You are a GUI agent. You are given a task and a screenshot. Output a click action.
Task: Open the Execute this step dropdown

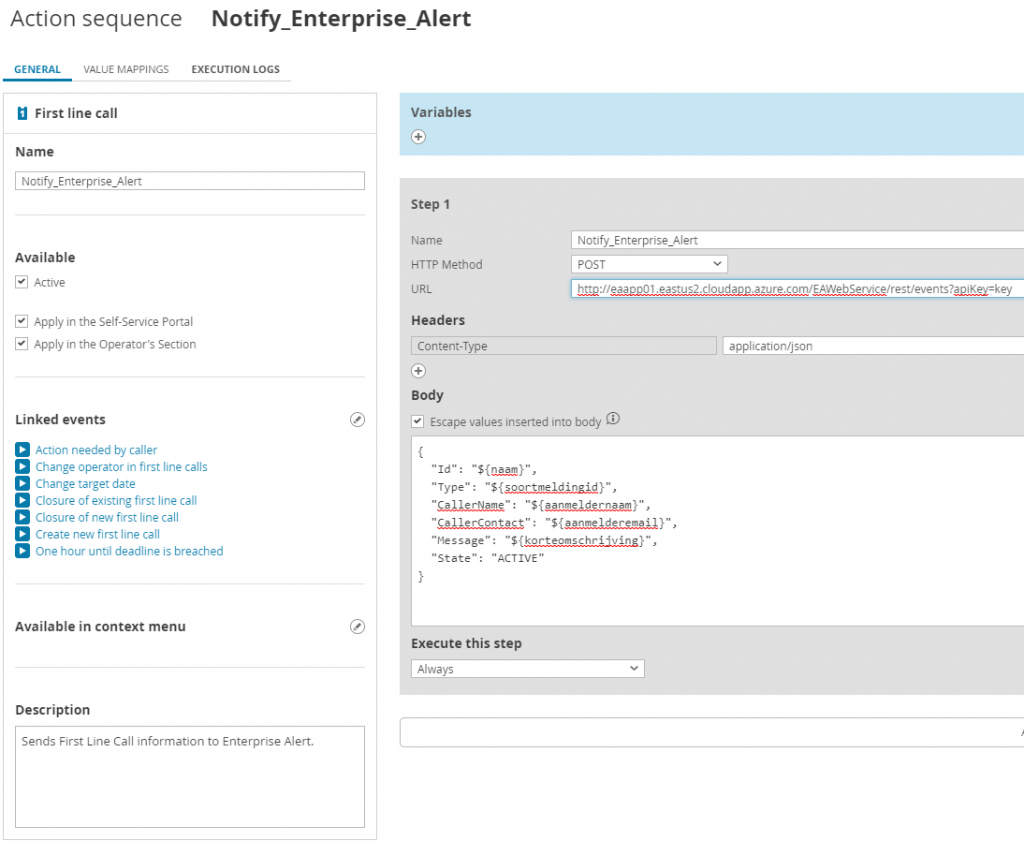527,668
